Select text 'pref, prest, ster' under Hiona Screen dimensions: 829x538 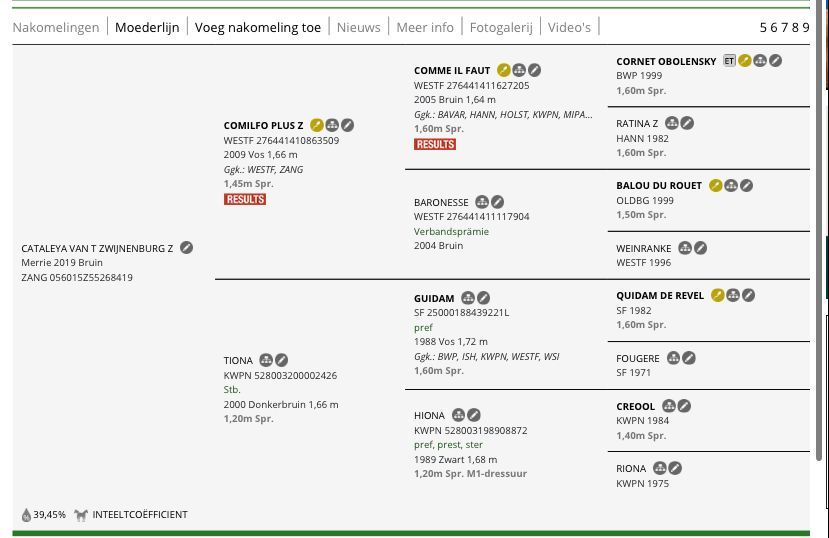pyautogui.click(x=448, y=445)
